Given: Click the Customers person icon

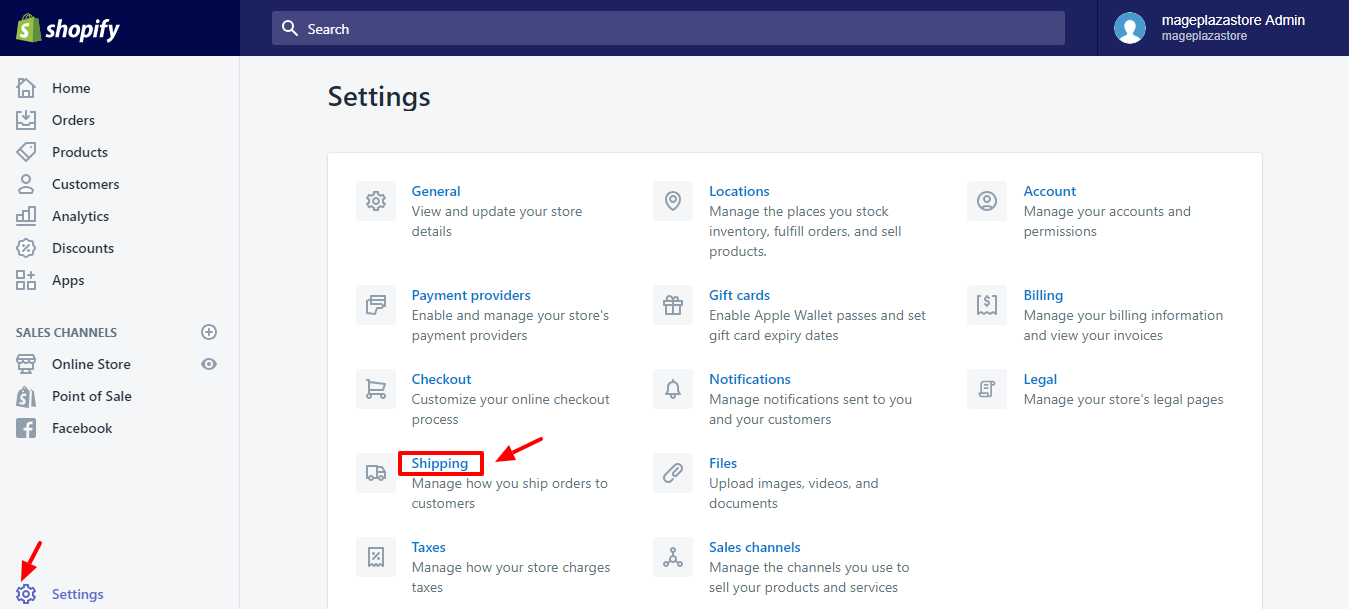Looking at the screenshot, I should point(26,184).
